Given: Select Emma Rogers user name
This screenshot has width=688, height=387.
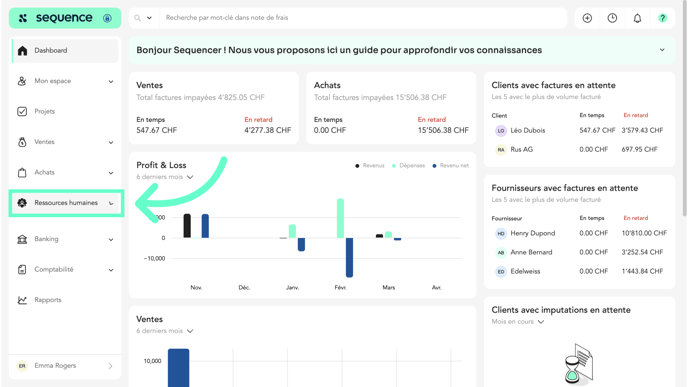Looking at the screenshot, I should click(x=55, y=366).
